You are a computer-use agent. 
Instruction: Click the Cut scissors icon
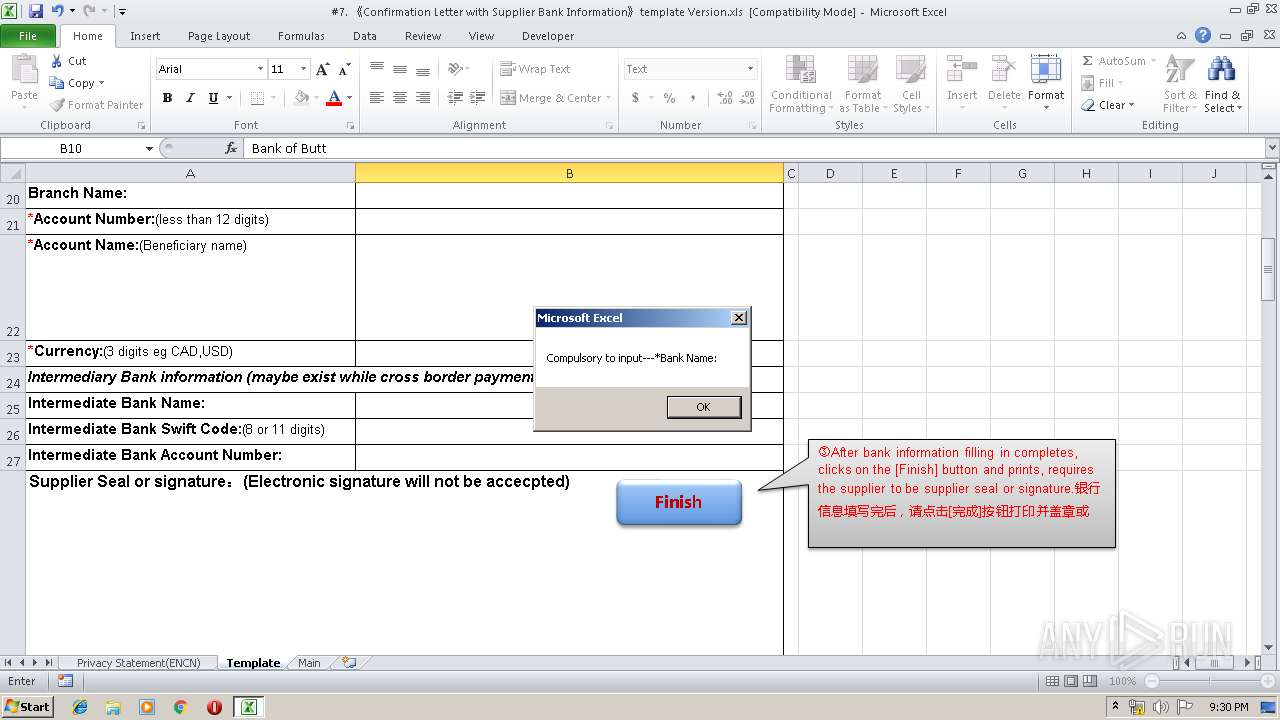click(x=57, y=61)
